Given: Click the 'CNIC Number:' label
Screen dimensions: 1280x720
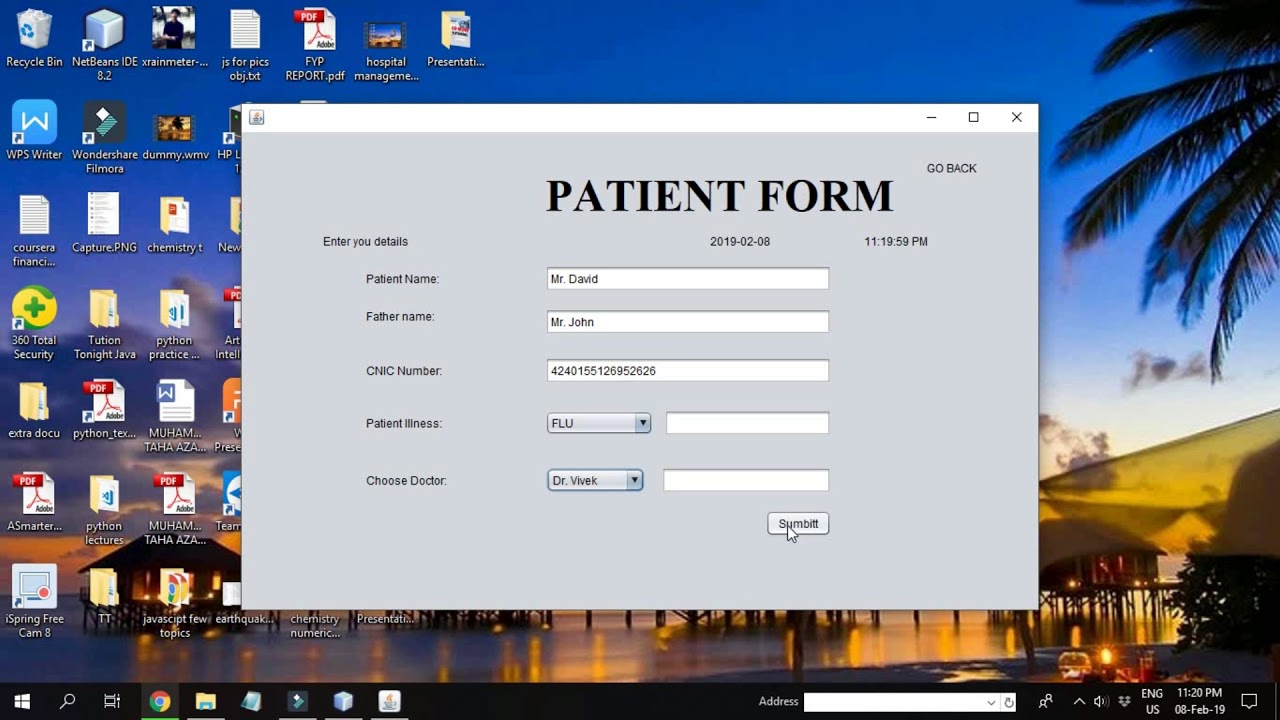Looking at the screenshot, I should [x=404, y=371].
